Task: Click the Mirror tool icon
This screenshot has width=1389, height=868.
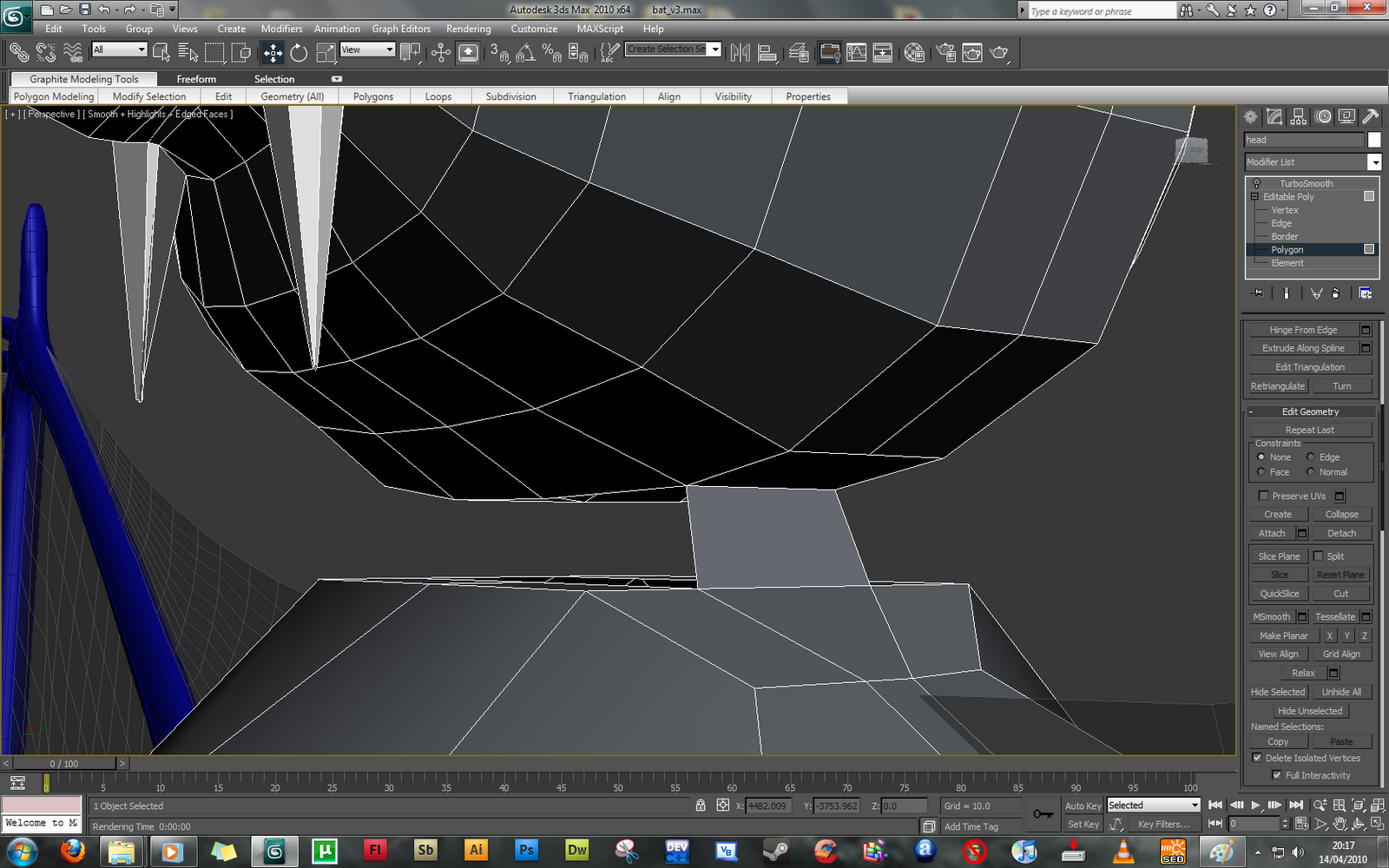Action: pyautogui.click(x=740, y=53)
